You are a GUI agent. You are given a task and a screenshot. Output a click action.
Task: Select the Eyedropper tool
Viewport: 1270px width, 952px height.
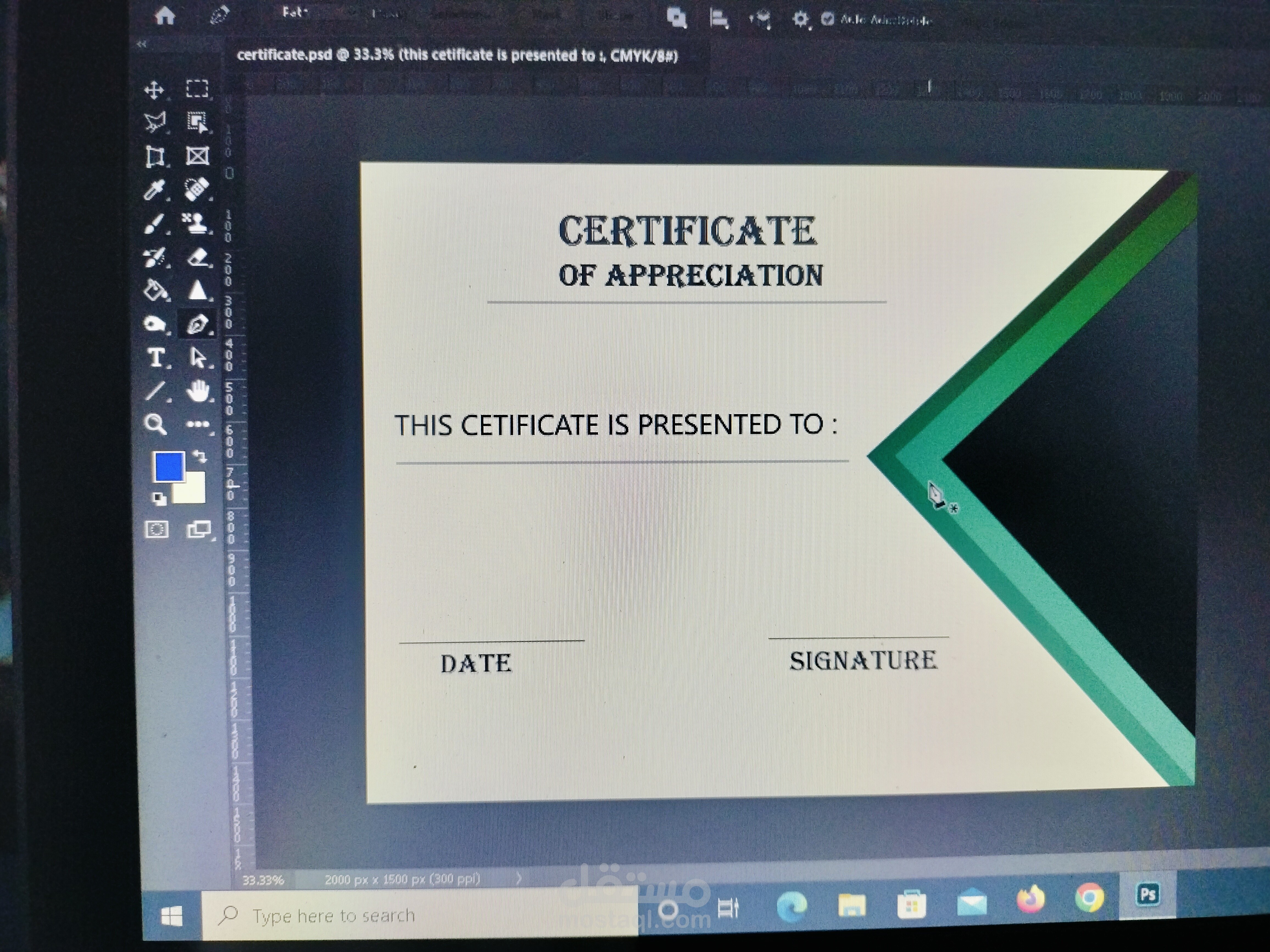tap(154, 189)
